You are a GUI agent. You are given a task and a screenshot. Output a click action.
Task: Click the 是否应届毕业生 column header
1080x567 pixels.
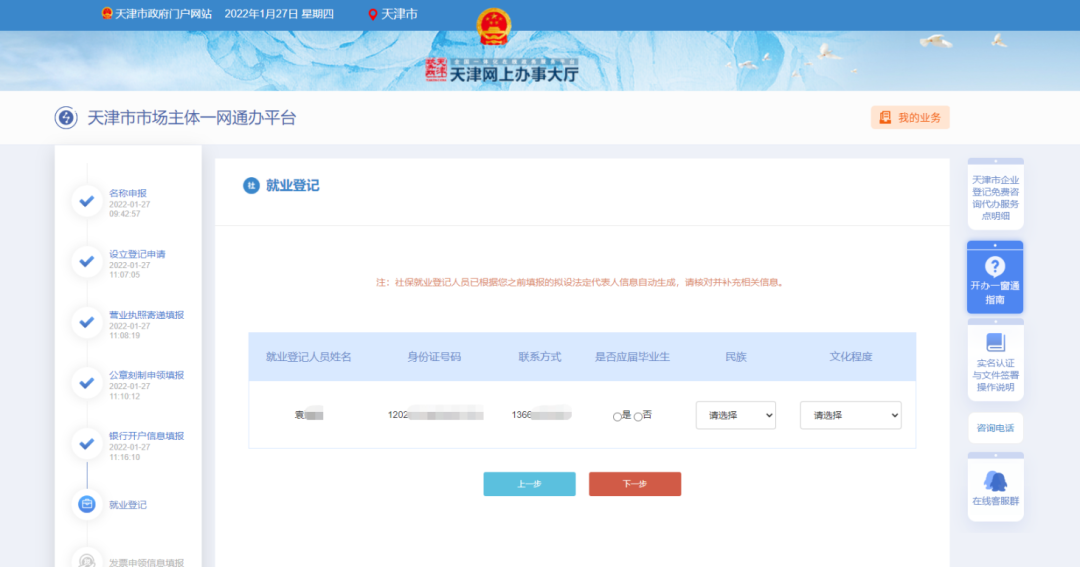(632, 357)
